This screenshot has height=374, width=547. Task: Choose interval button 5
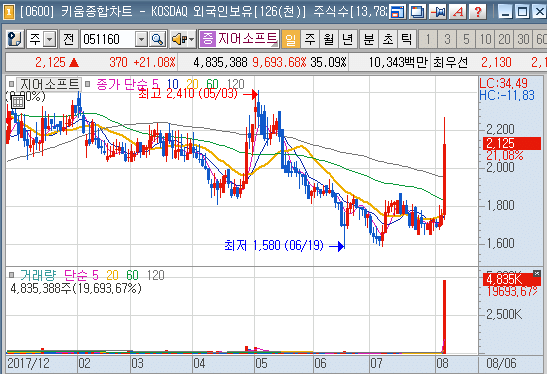[x=466, y=39]
